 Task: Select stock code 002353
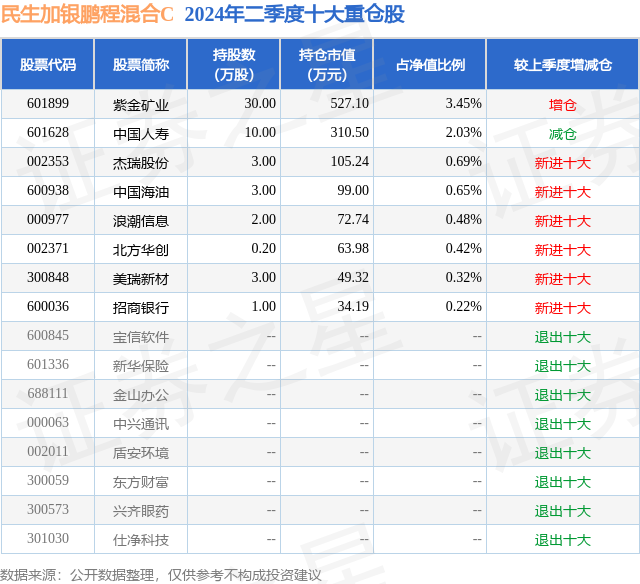48,162
